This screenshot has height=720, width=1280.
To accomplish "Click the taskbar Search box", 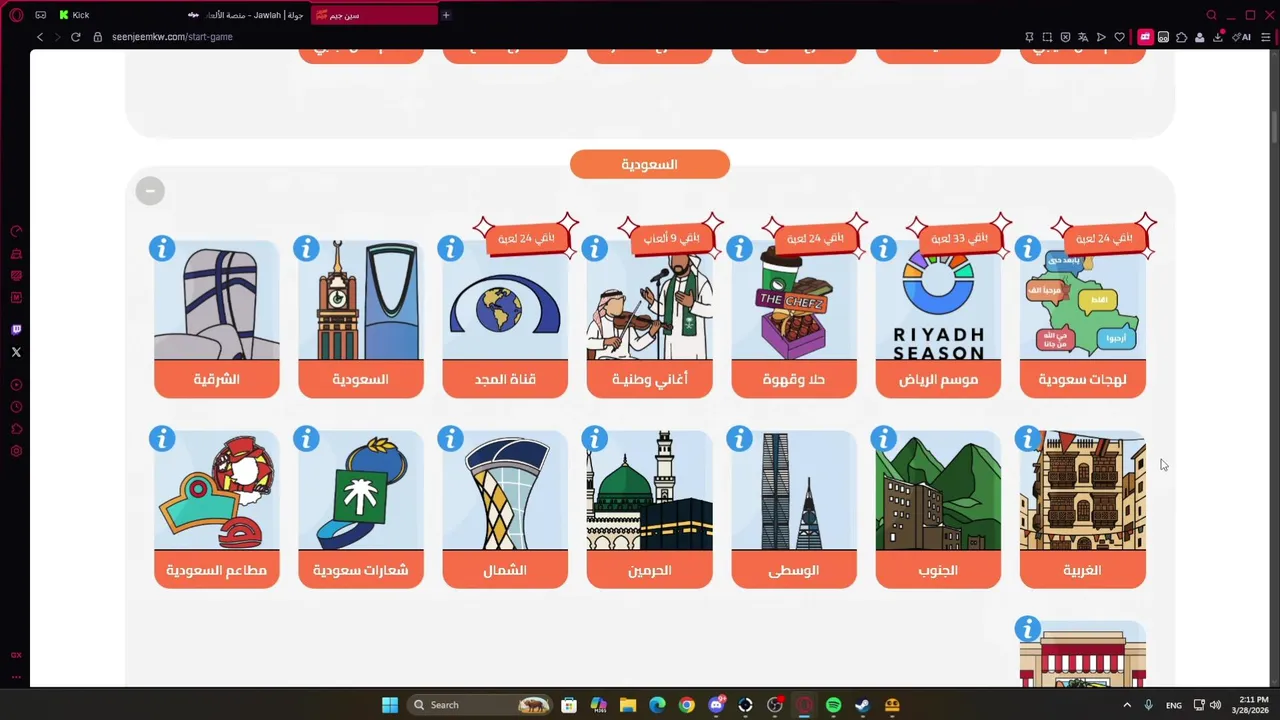I will [x=481, y=705].
